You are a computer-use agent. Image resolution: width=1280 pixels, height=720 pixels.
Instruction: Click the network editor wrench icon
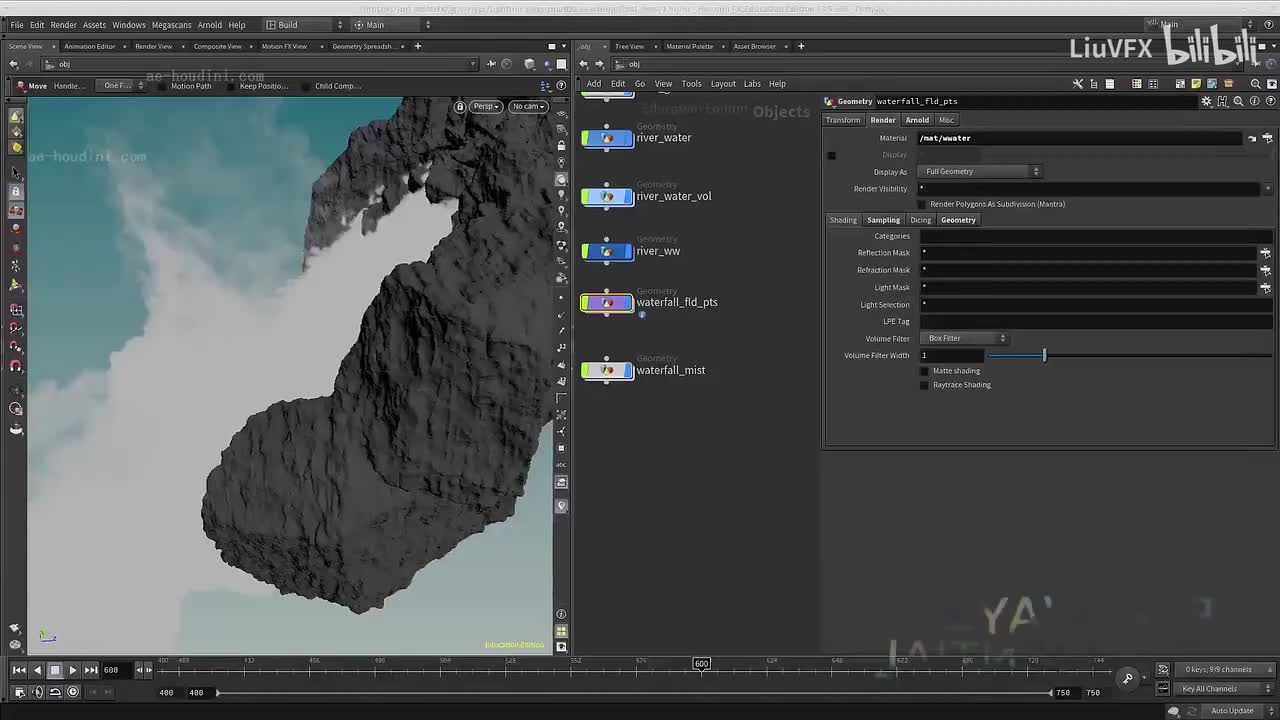[1078, 84]
